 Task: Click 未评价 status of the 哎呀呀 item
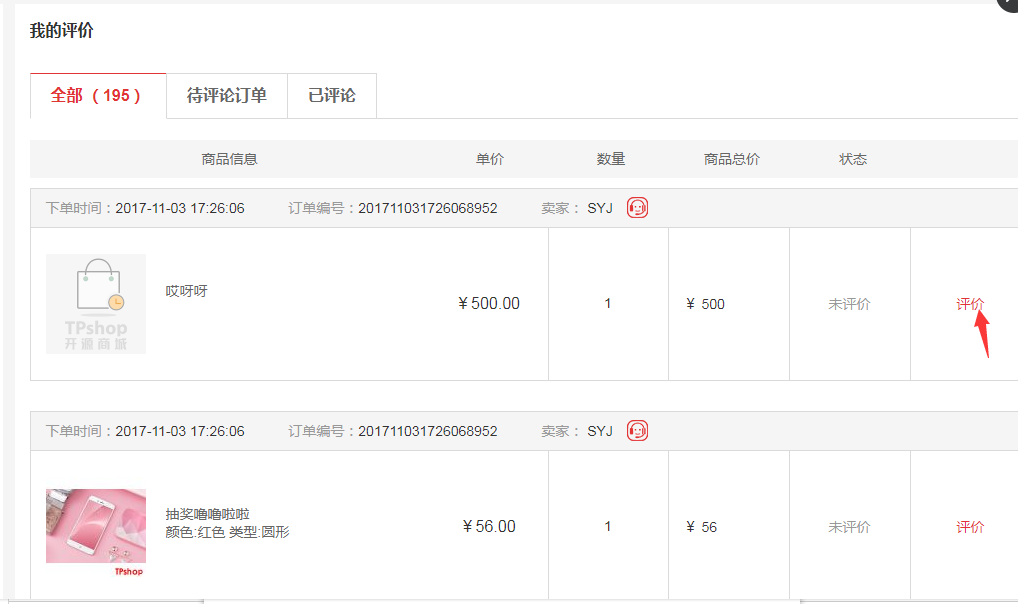(849, 304)
